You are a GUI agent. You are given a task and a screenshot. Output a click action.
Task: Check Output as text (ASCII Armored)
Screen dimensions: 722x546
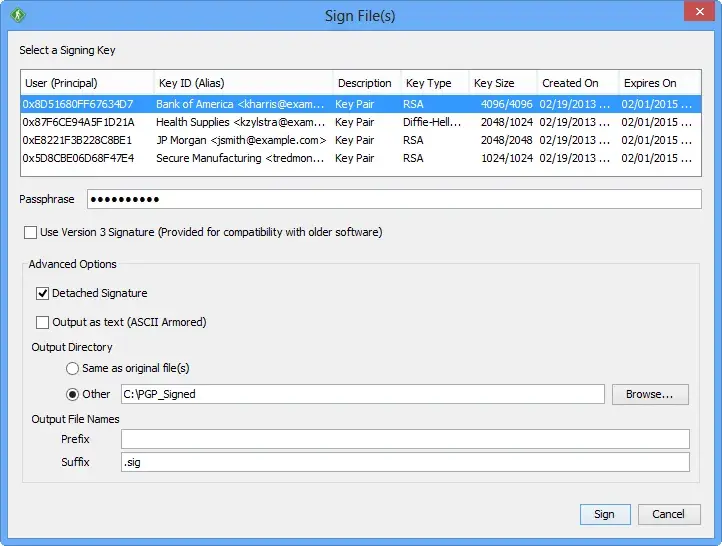coord(42,322)
